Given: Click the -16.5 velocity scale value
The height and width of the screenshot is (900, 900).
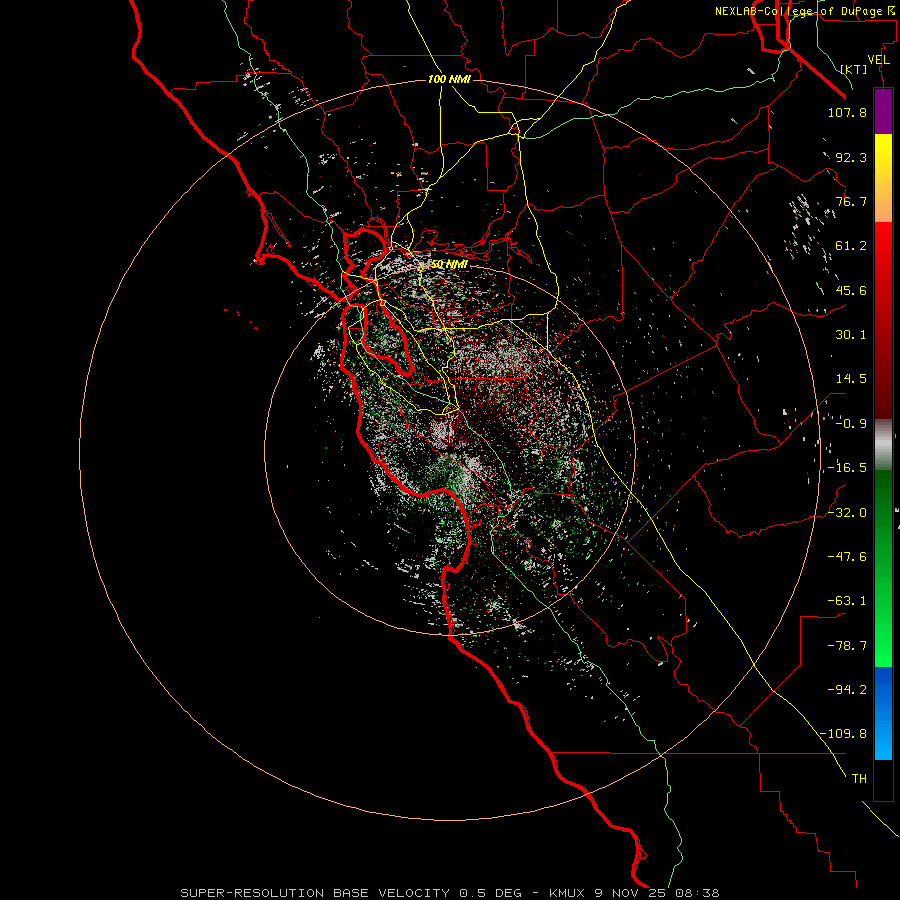Looking at the screenshot, I should tap(847, 468).
